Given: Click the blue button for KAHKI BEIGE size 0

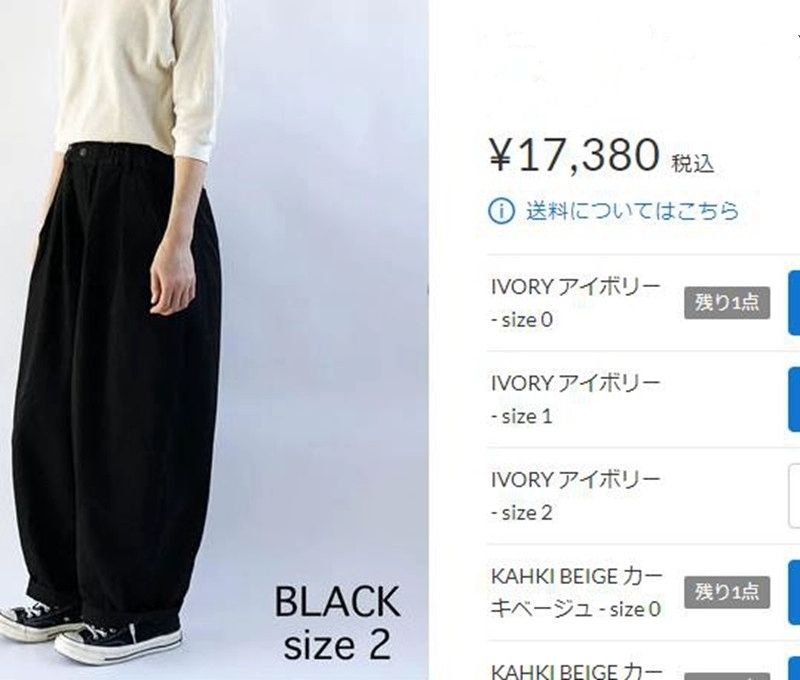Looking at the screenshot, I should coord(794,592).
